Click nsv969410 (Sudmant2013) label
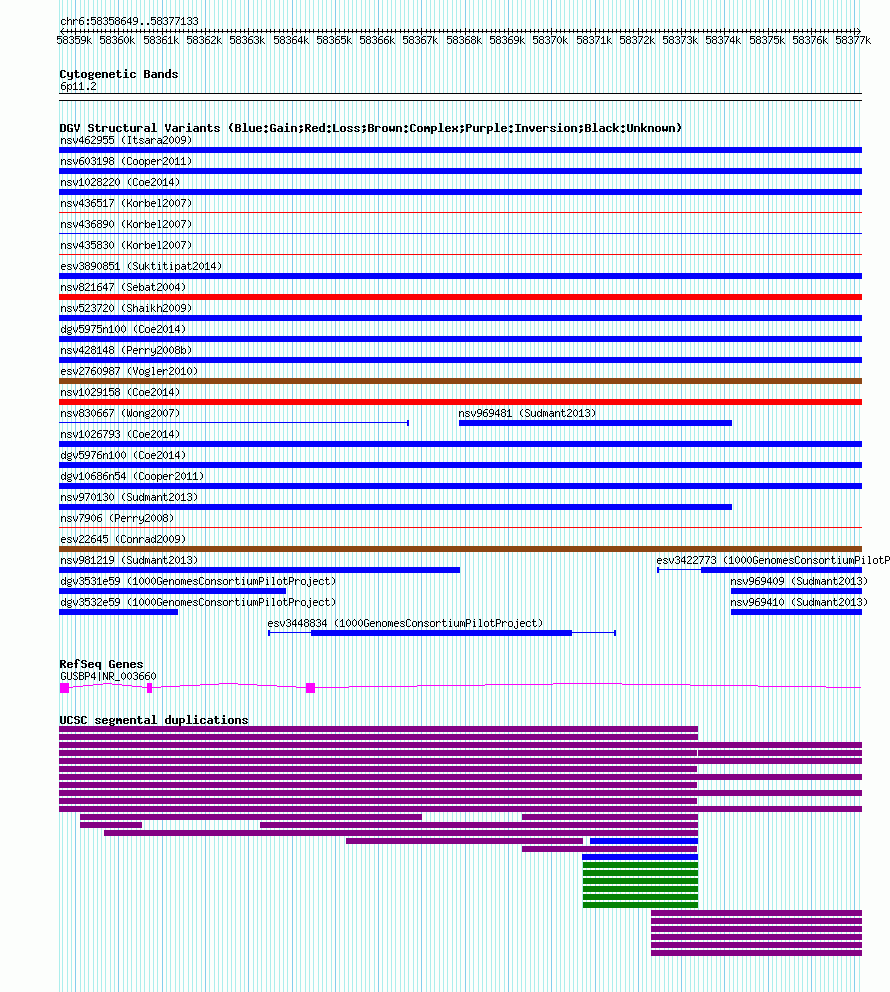Viewport: 890px width, 992px height. [x=799, y=602]
